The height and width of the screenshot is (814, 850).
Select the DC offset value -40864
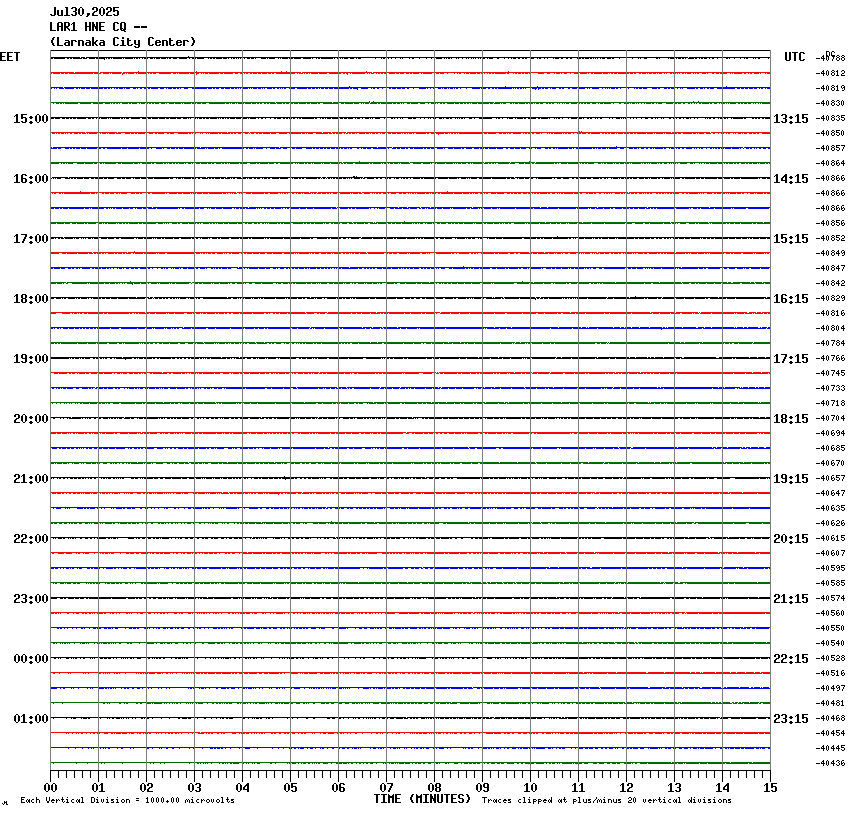(830, 163)
